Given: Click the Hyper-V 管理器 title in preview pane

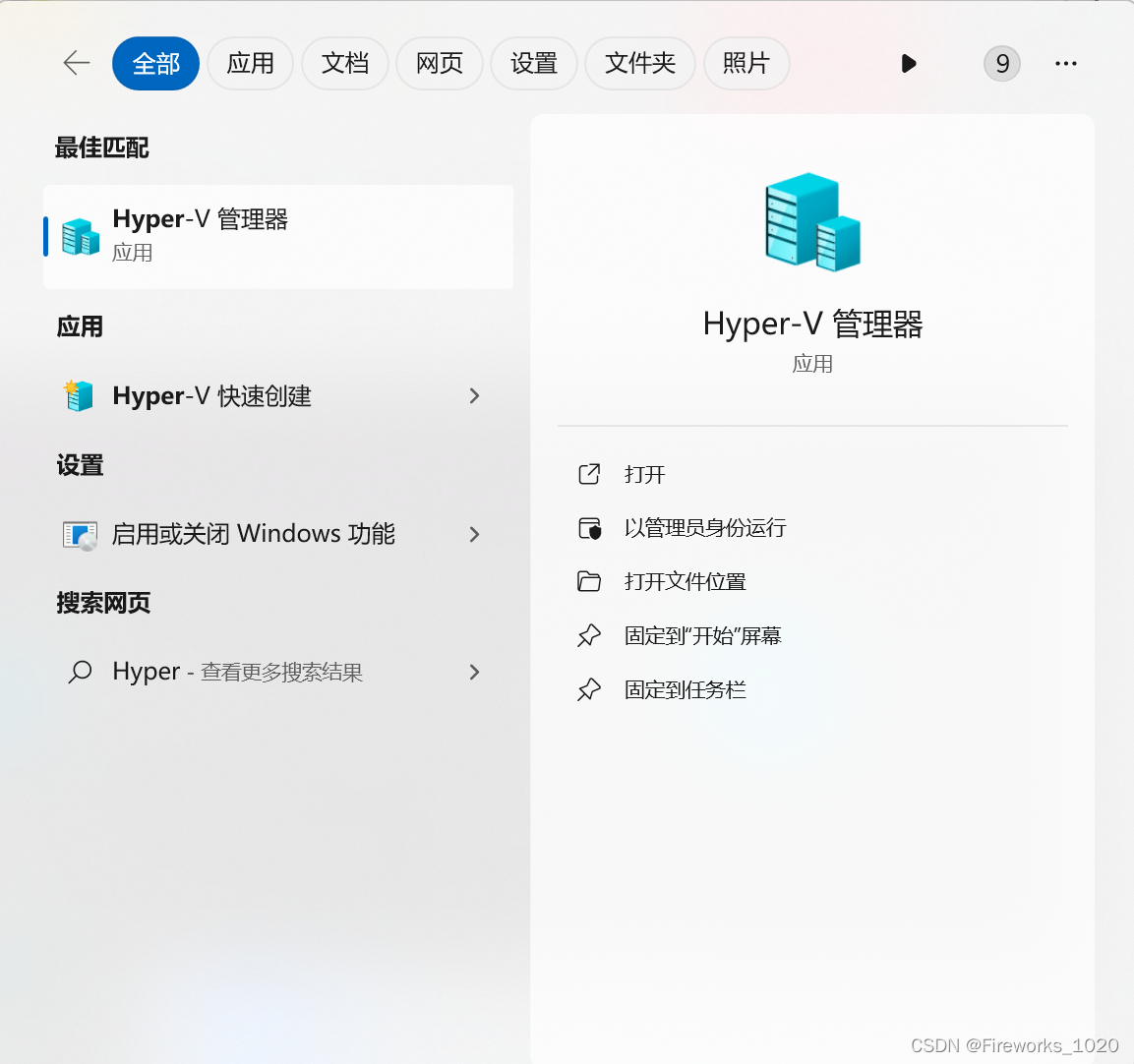Looking at the screenshot, I should click(x=813, y=325).
